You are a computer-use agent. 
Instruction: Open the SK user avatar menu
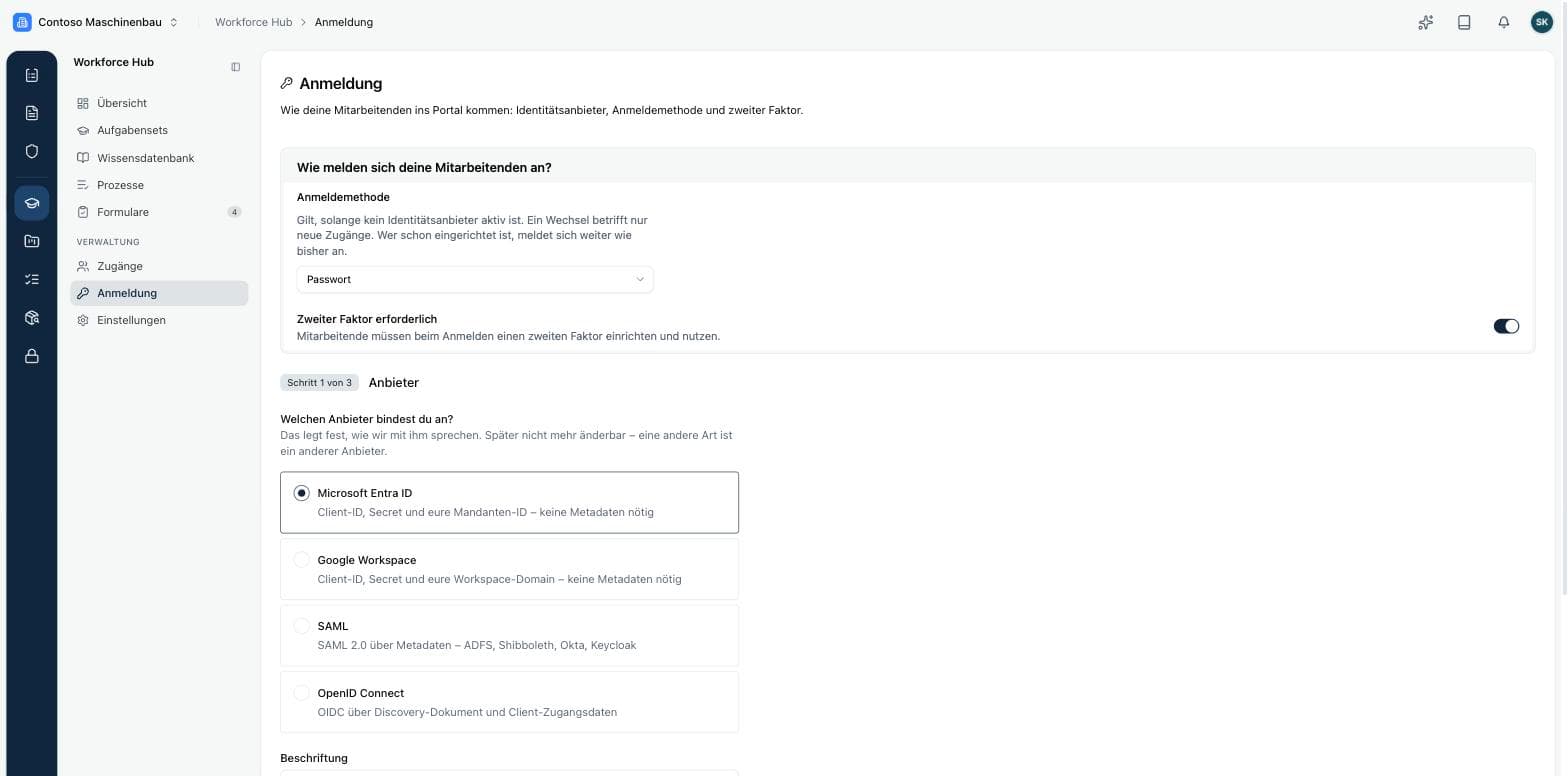[x=1542, y=22]
